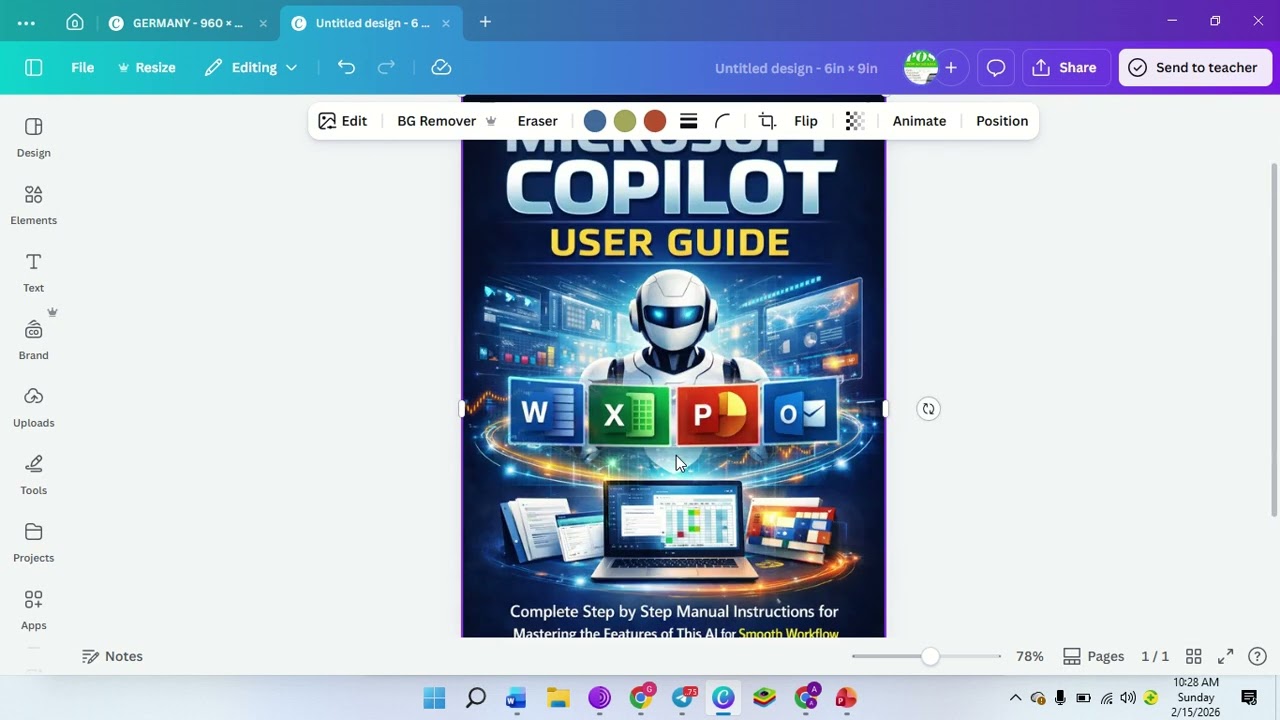Toggle the sidebar panel icon
Viewport: 1280px width, 720px height.
click(x=33, y=67)
